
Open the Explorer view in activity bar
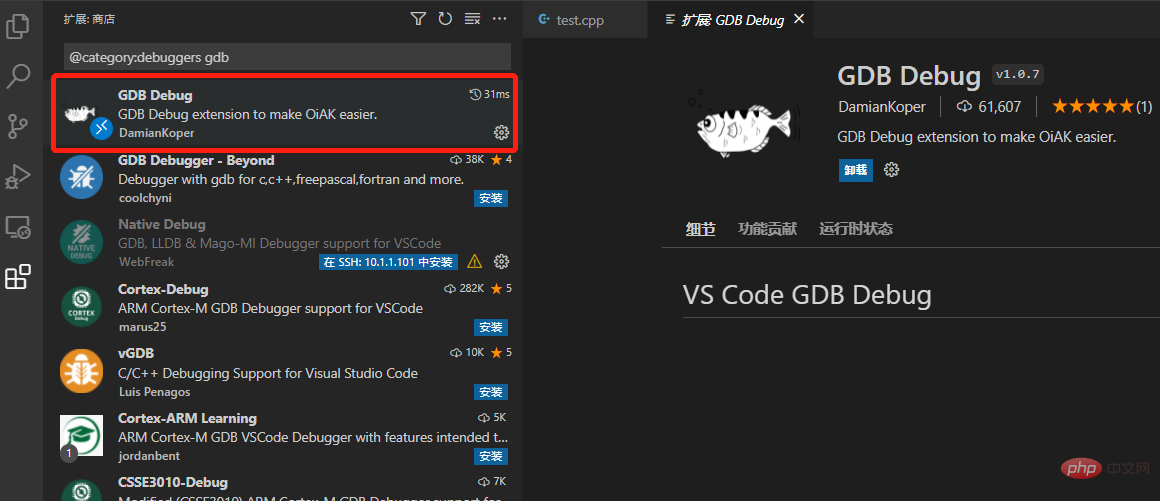(x=18, y=26)
